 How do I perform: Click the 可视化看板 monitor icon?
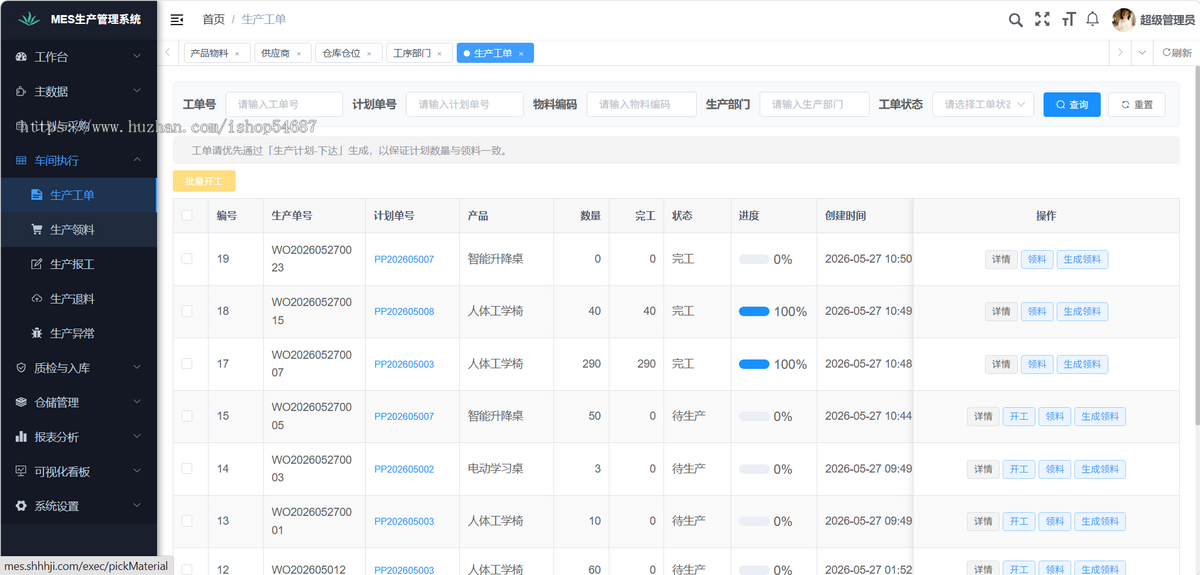coord(22,471)
